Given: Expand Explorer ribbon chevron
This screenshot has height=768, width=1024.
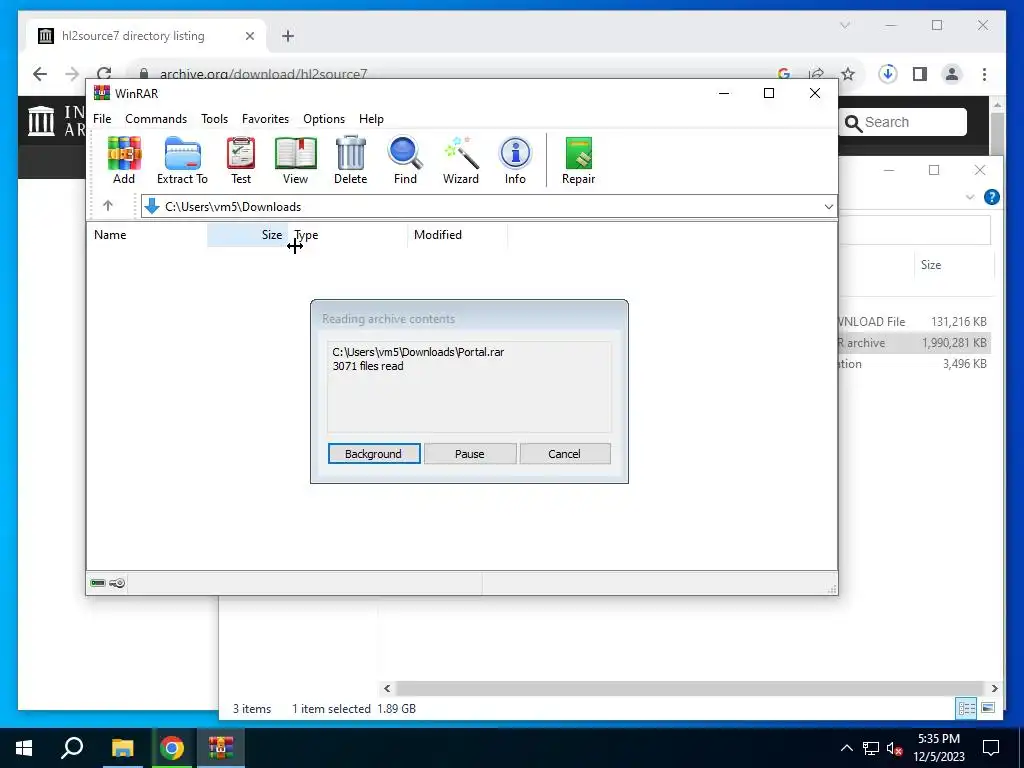Looking at the screenshot, I should tap(970, 197).
